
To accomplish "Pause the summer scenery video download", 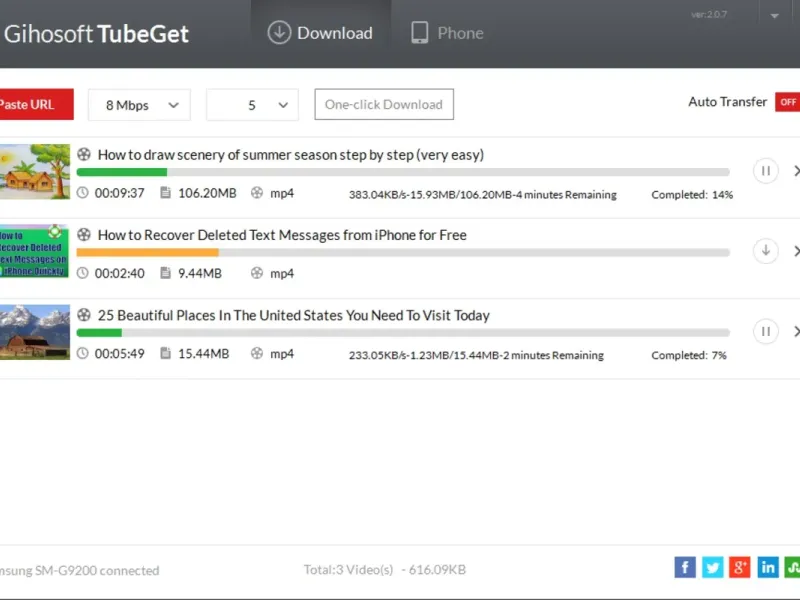I will [765, 171].
